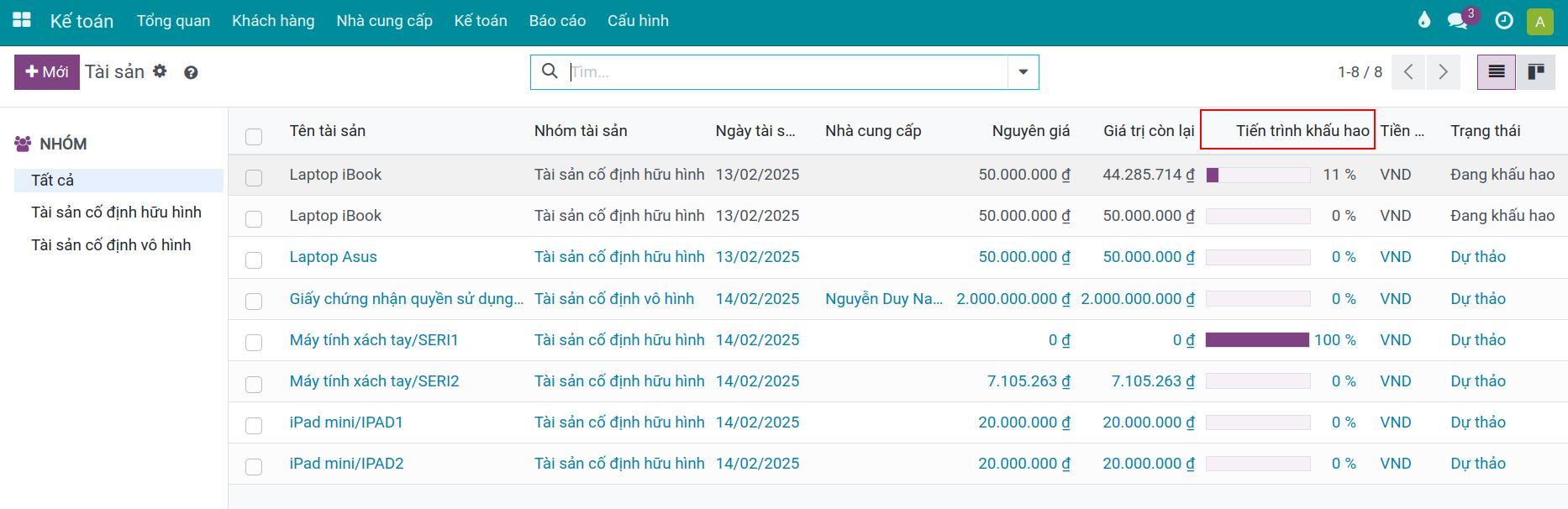Viewport: 1568px width, 509px height.
Task: Click Laptop Asus 0 % progress bar
Action: pos(1258,257)
